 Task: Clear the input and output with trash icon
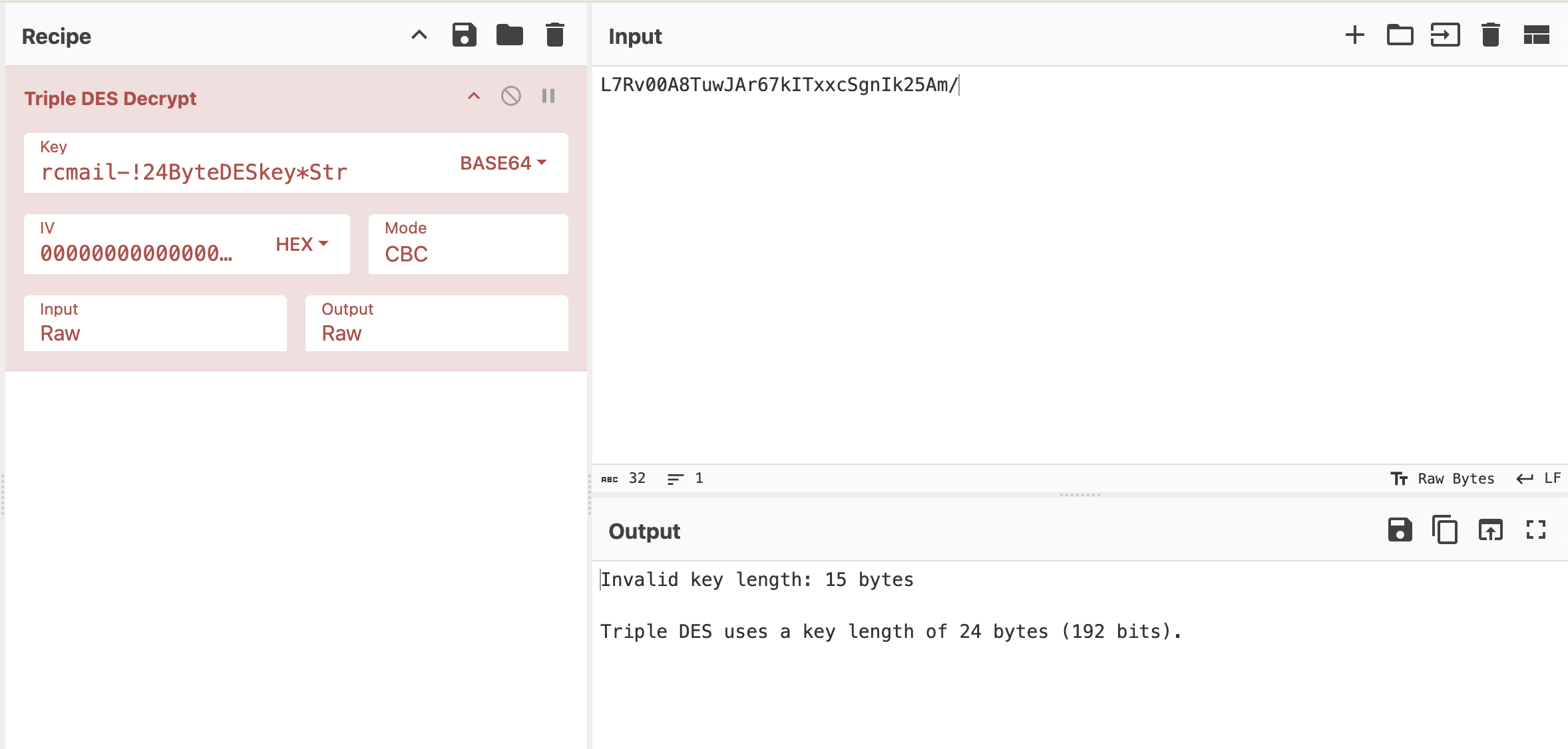[1490, 35]
